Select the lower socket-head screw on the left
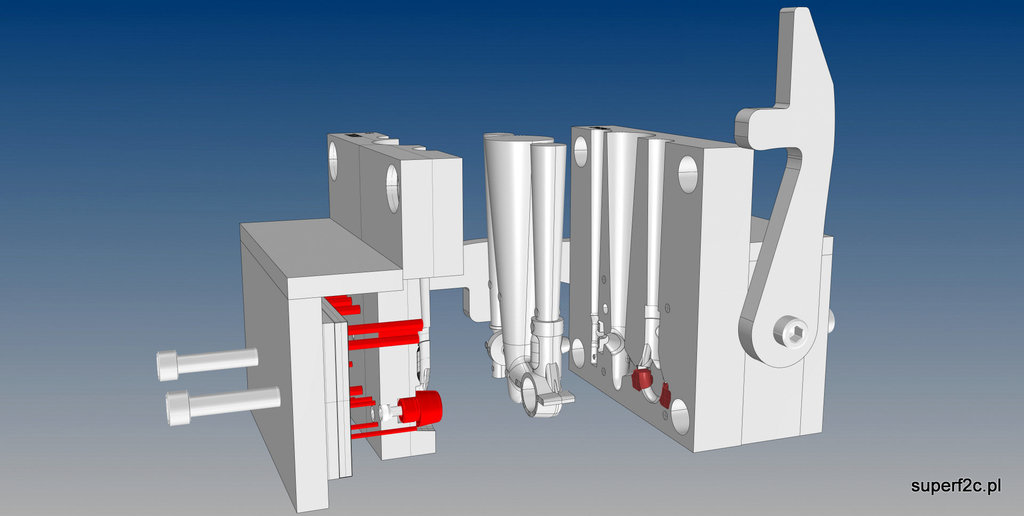This screenshot has width=1024, height=516. pyautogui.click(x=220, y=404)
